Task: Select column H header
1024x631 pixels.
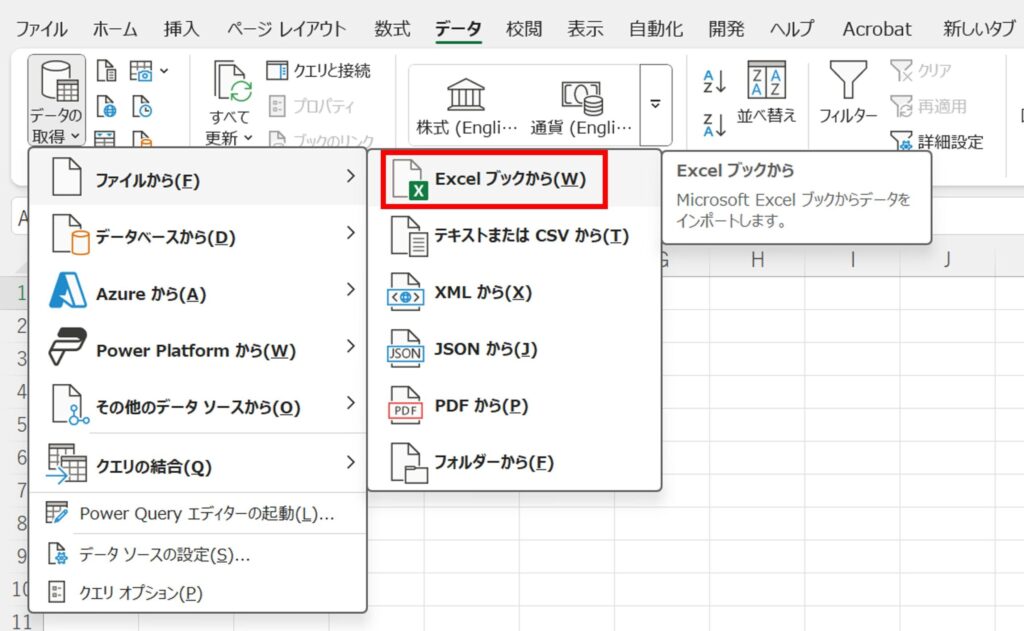Action: point(757,261)
